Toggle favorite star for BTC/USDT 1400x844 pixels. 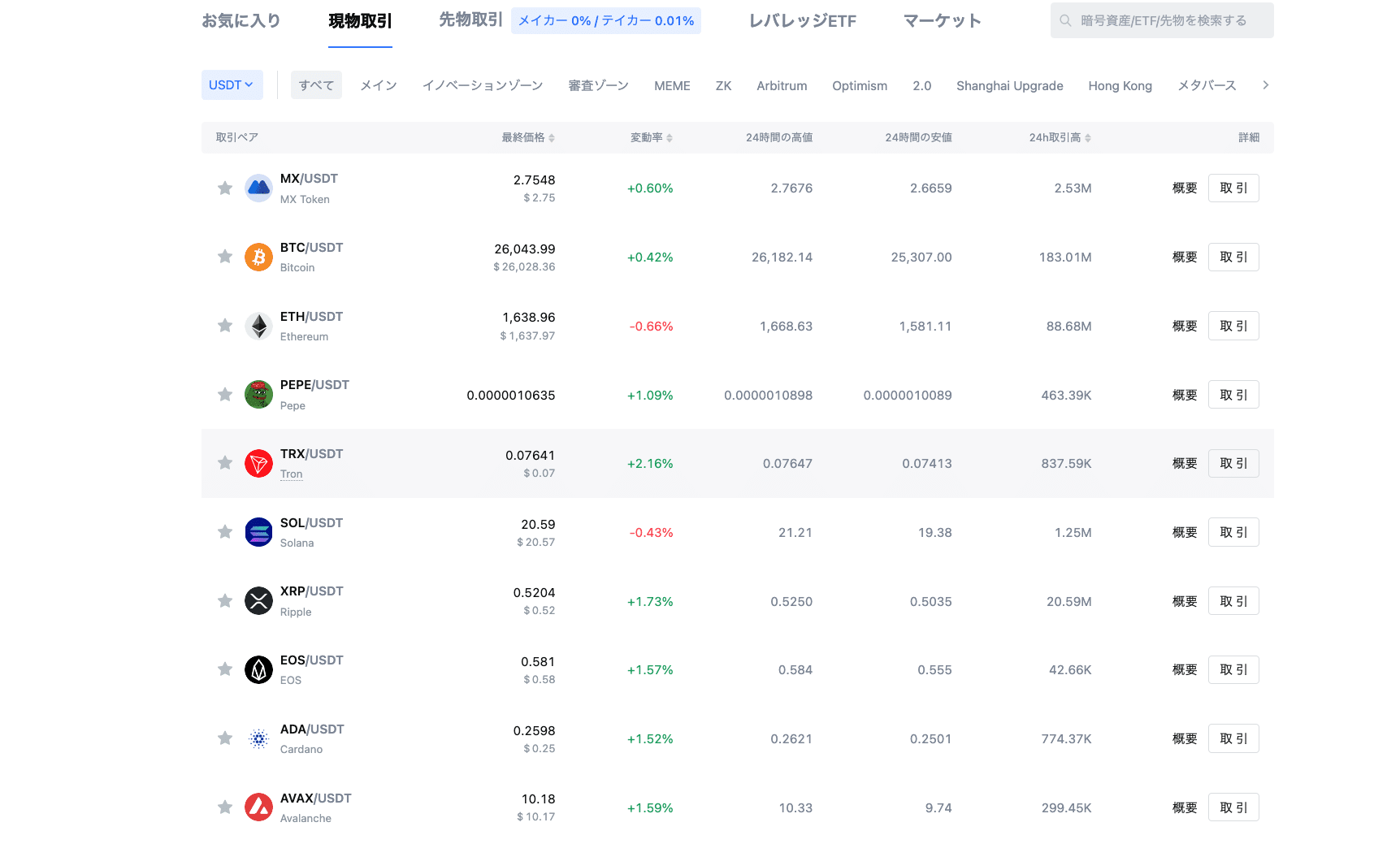click(x=225, y=257)
